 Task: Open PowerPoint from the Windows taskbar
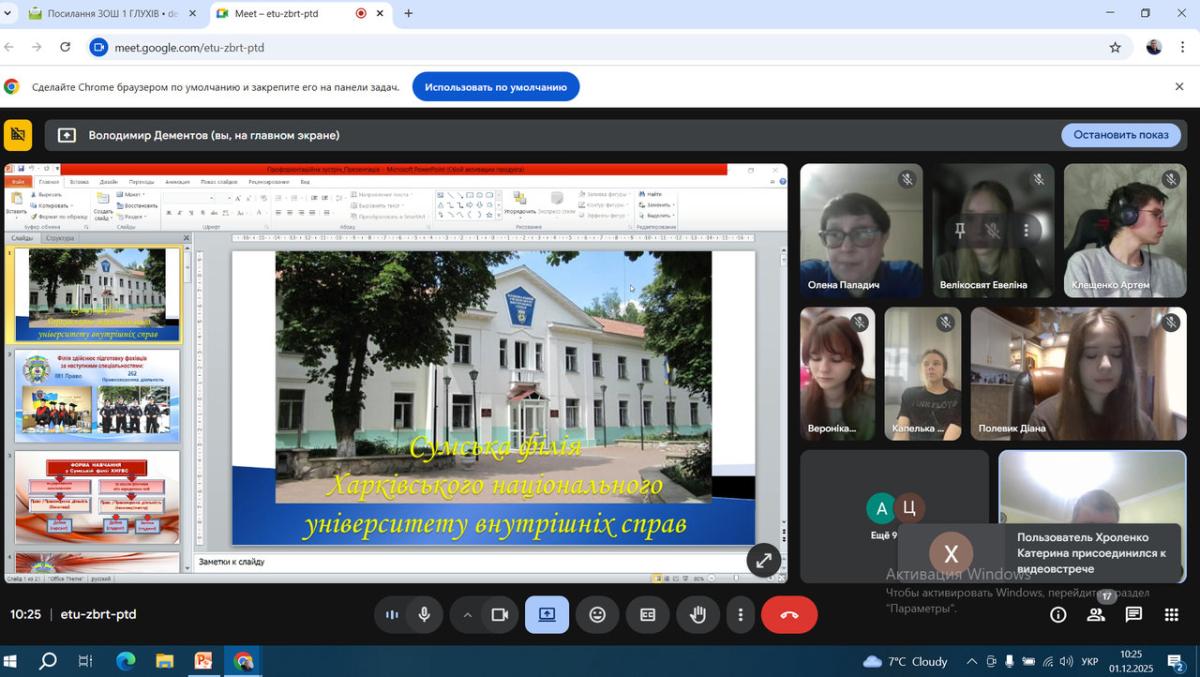(x=203, y=661)
